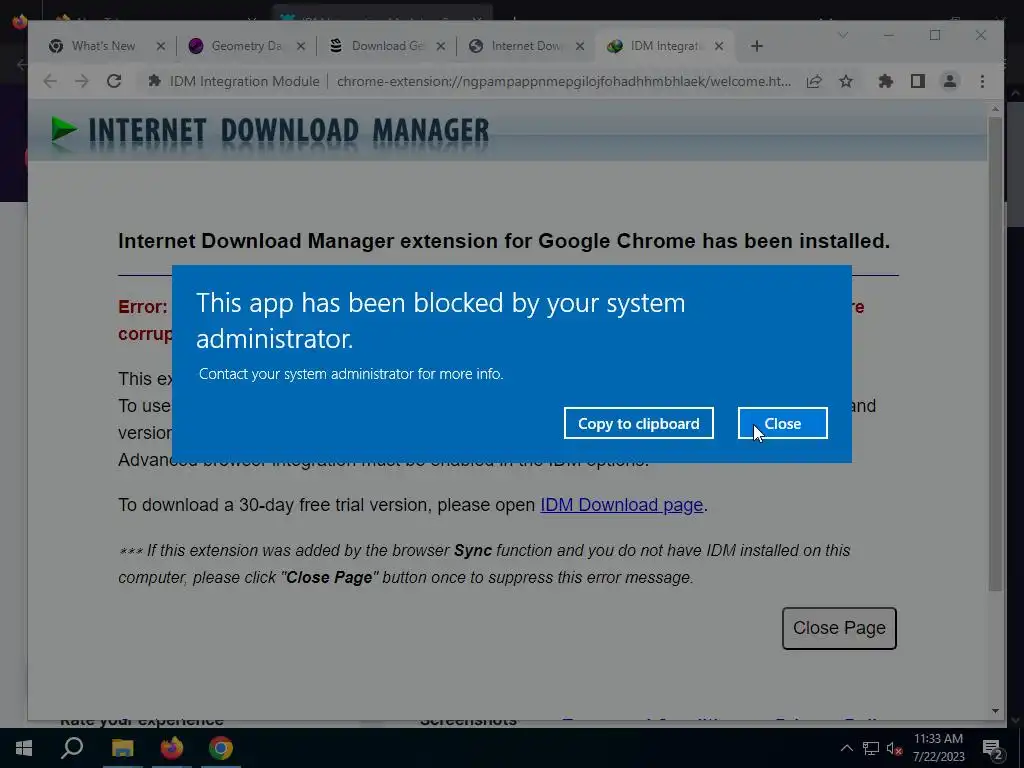The width and height of the screenshot is (1024, 768).
Task: Open a new browser tab
Action: (756, 46)
